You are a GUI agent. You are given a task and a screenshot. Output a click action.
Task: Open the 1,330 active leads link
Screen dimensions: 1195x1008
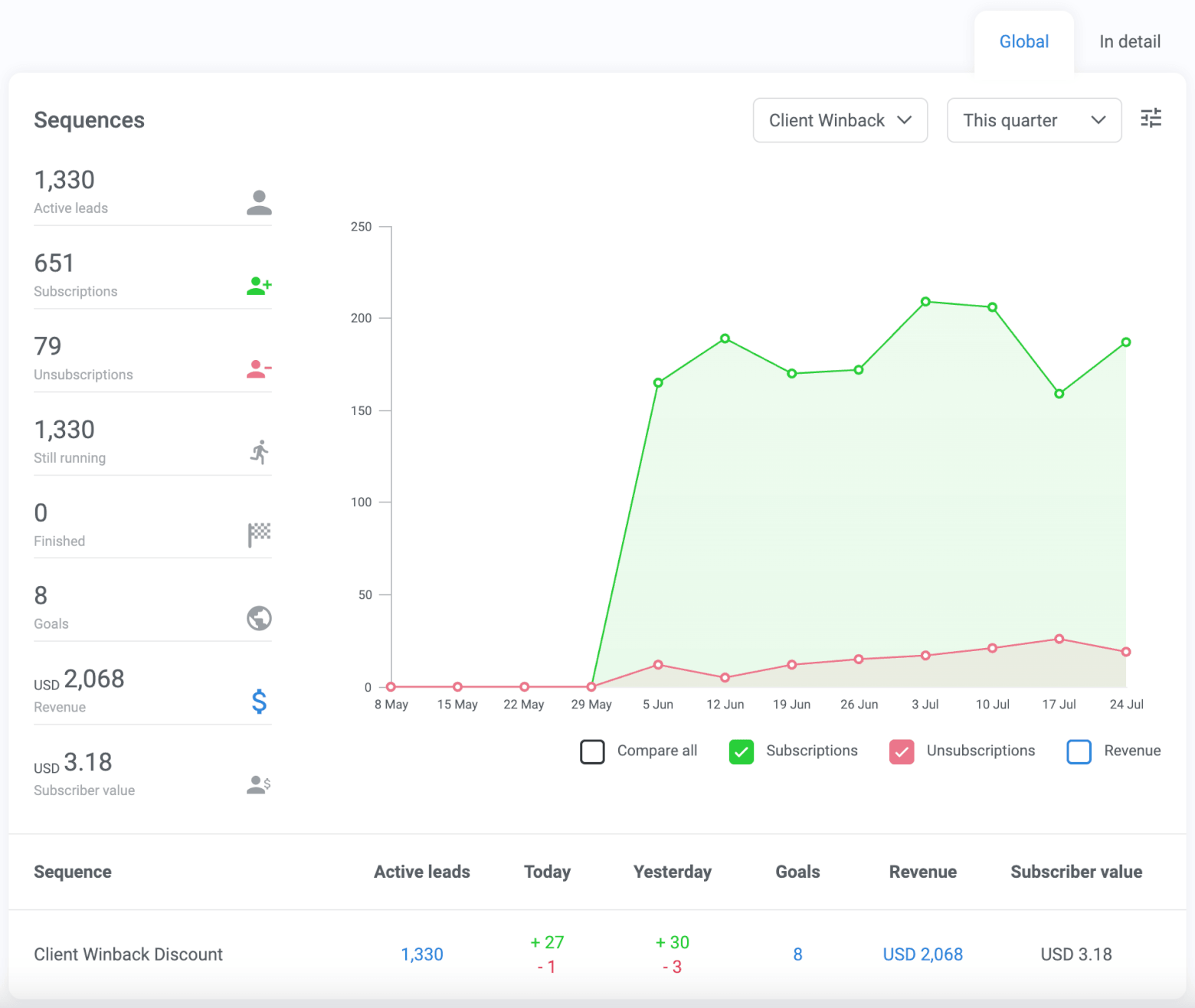click(422, 954)
